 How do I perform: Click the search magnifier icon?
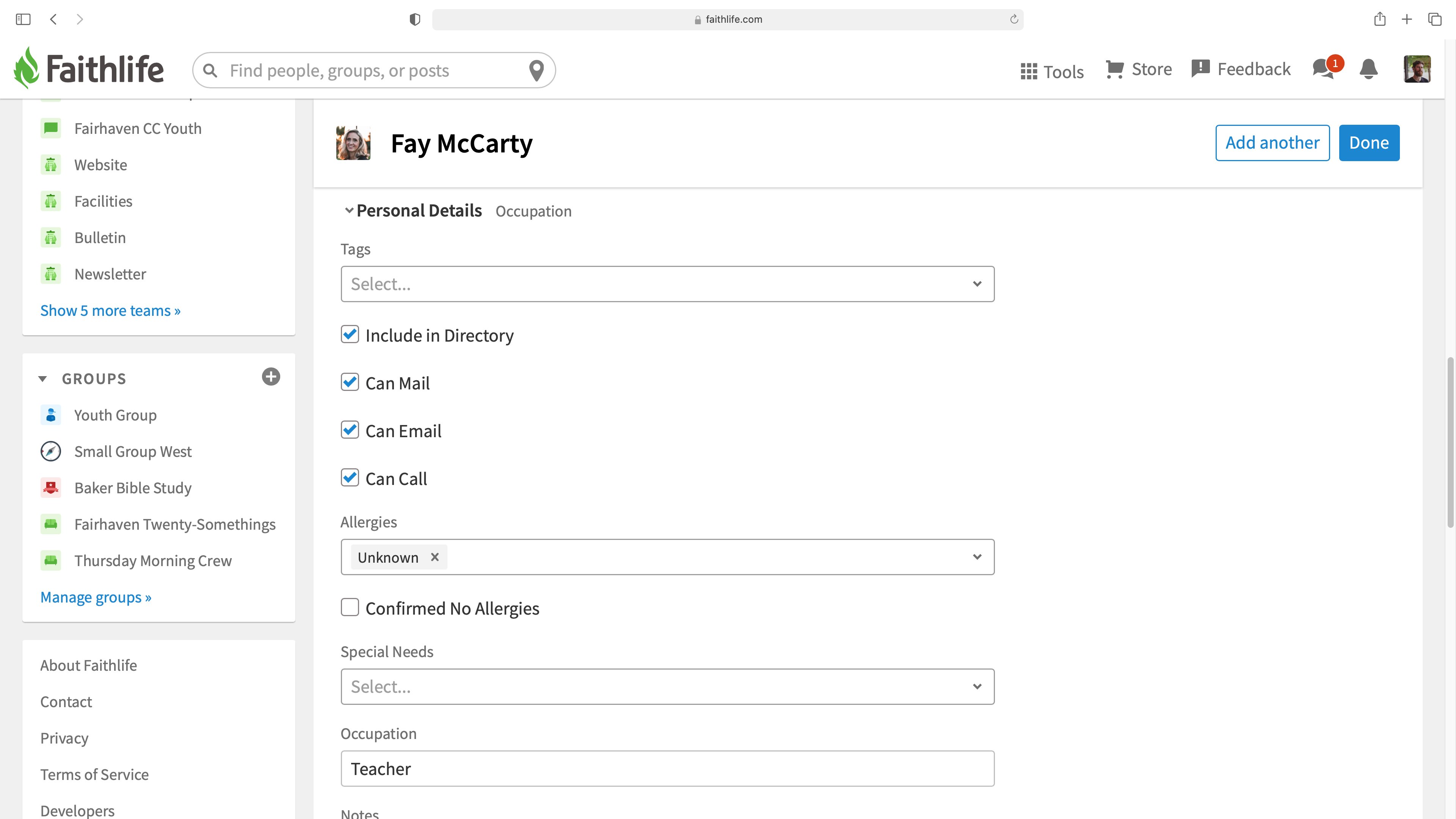pos(210,71)
